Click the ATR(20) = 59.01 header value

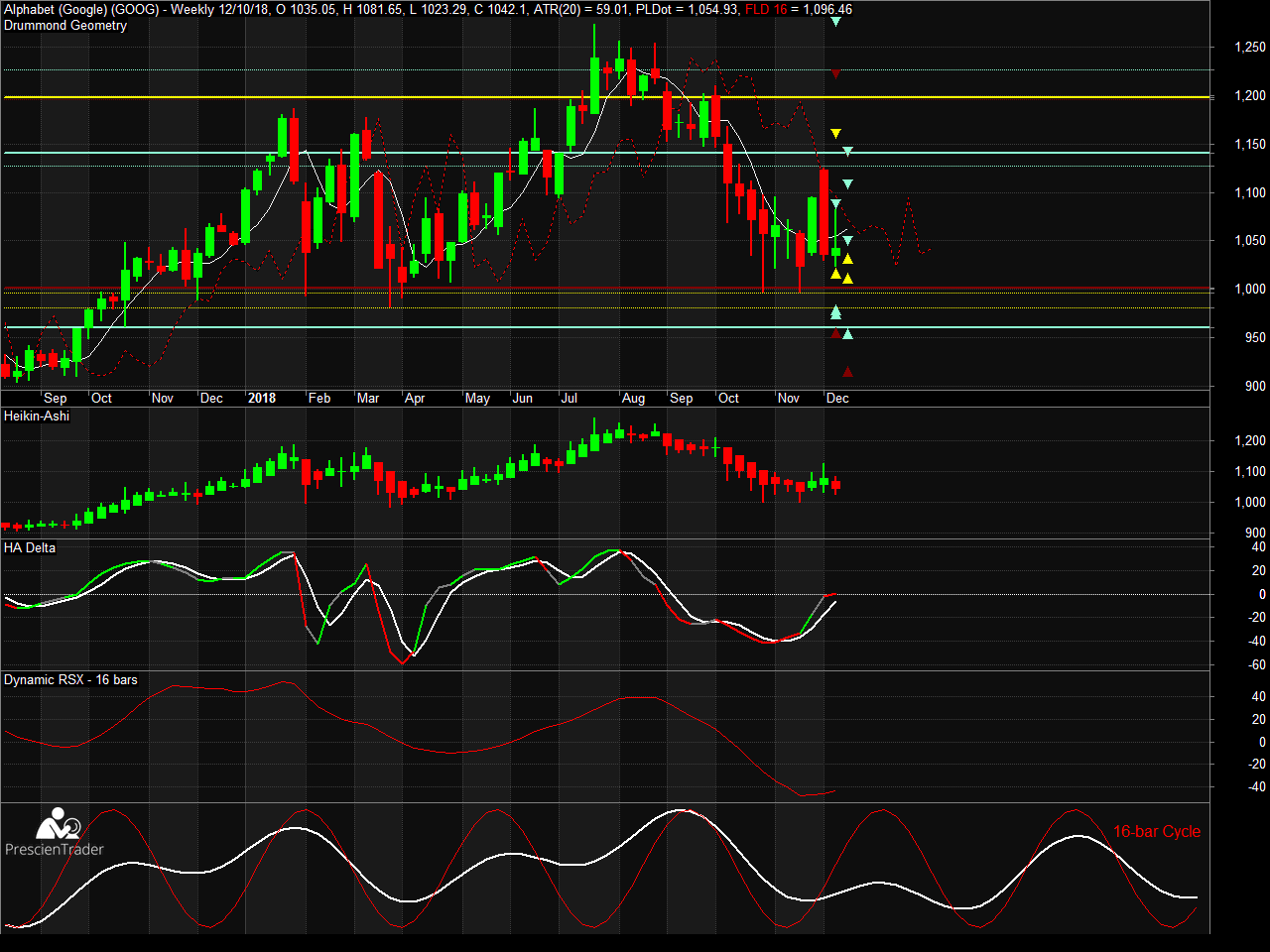[580, 9]
